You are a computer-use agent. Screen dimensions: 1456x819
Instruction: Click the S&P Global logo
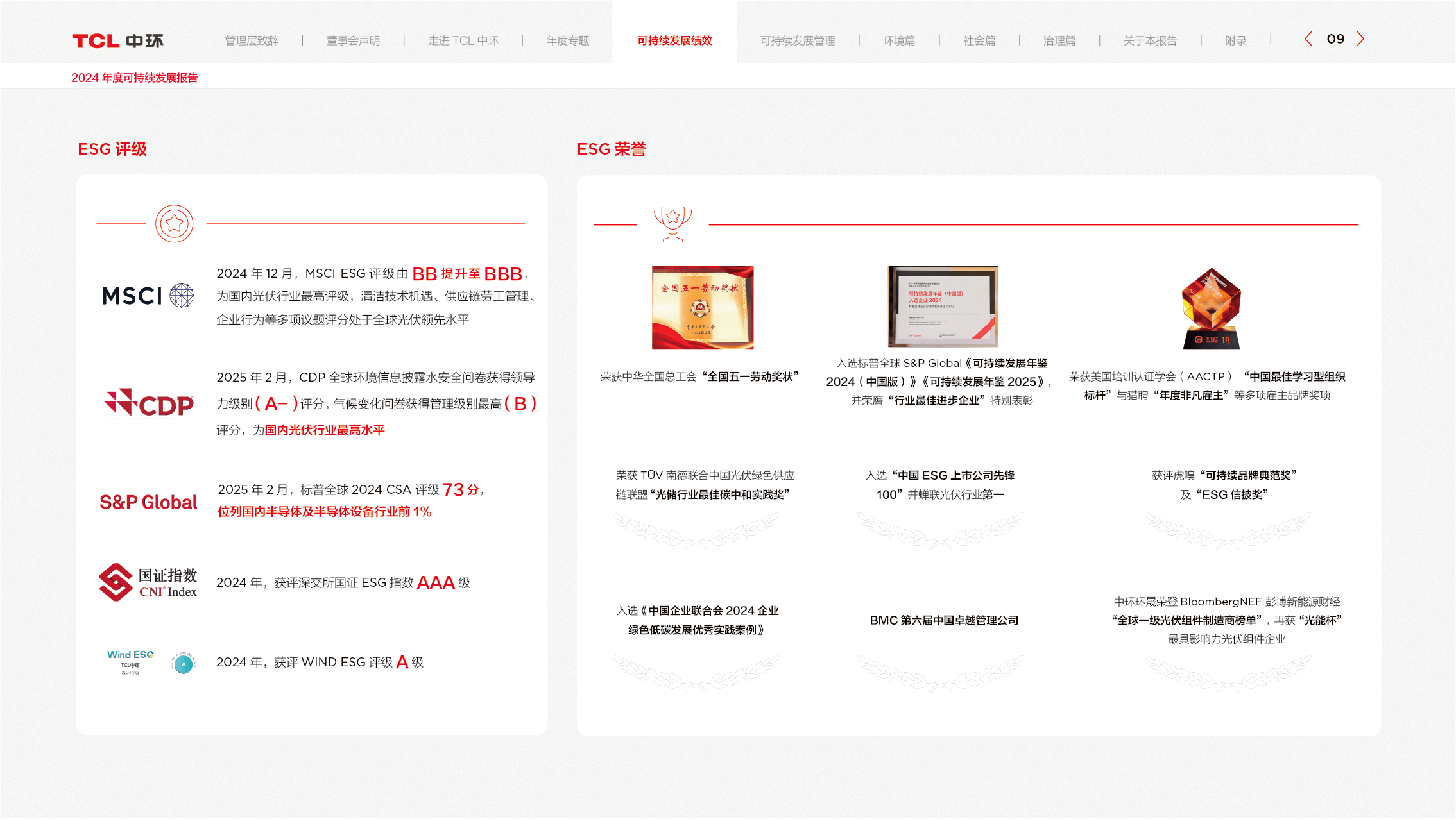(148, 502)
